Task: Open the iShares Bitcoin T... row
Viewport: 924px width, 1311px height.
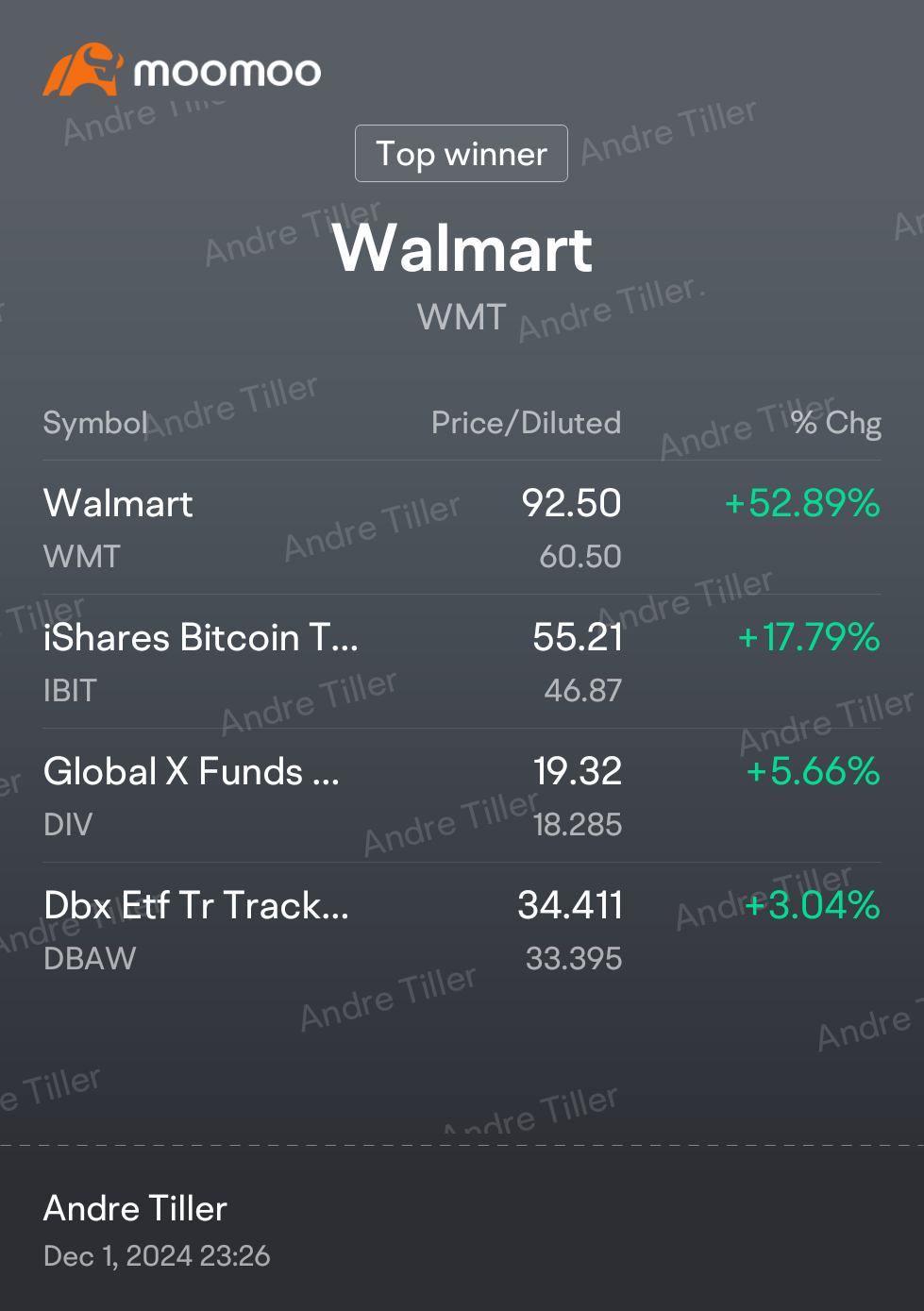Action: pos(462,662)
